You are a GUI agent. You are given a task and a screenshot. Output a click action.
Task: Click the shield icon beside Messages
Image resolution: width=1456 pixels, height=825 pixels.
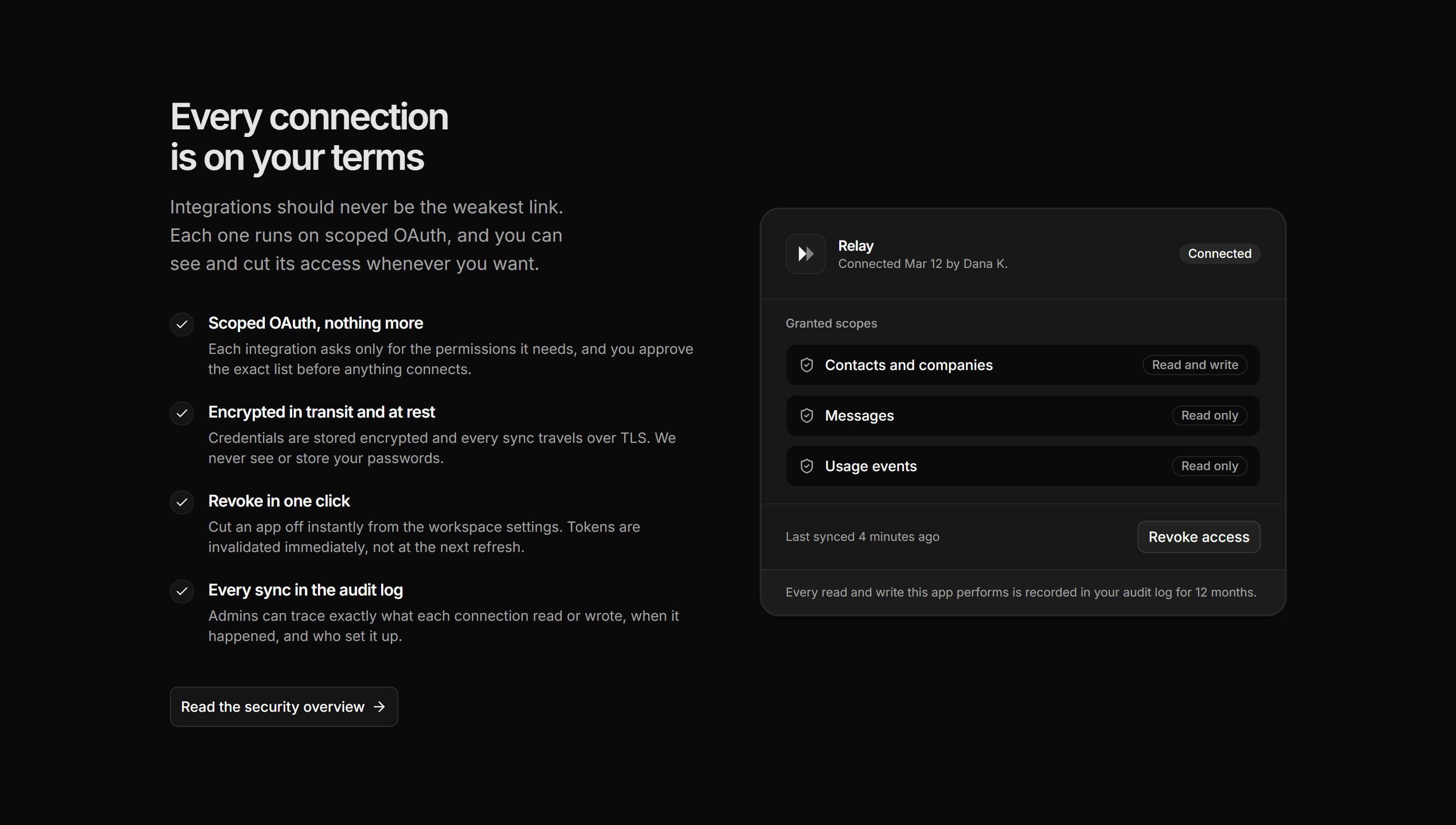pyautogui.click(x=806, y=416)
